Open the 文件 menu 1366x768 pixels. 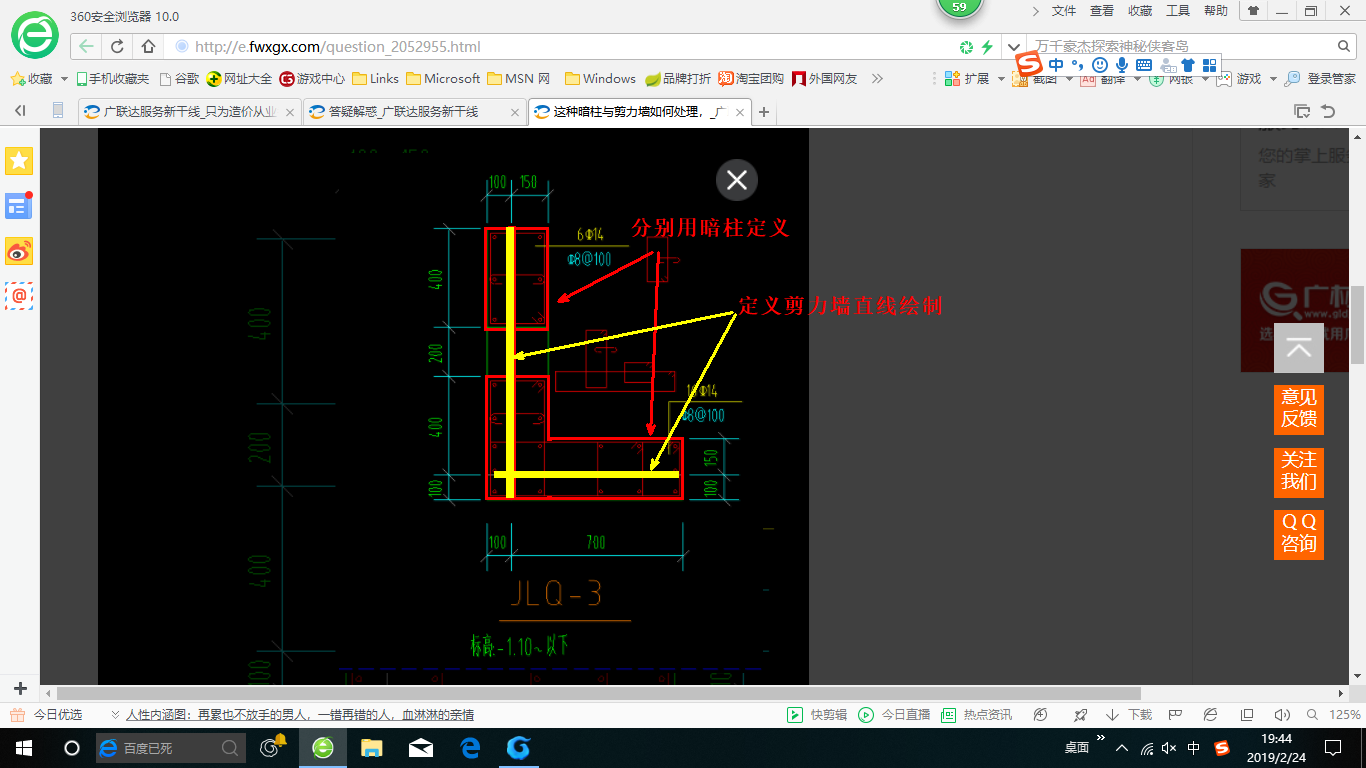1064,11
